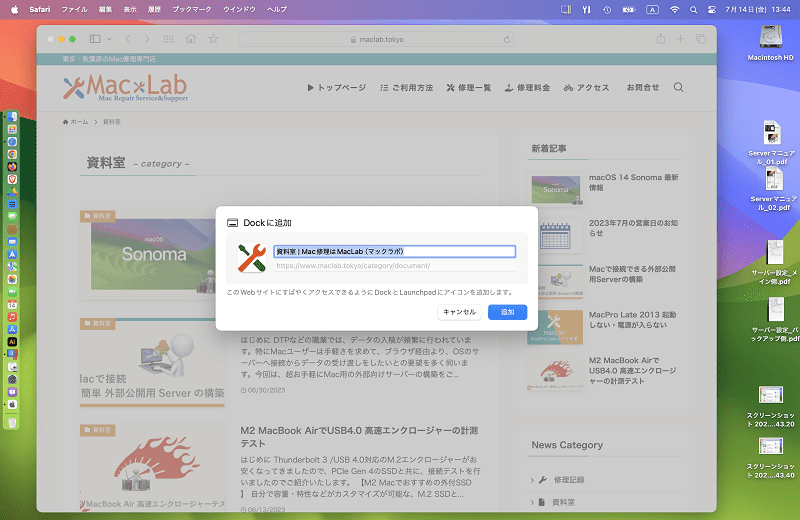Open Control Center from menu bar
800x520 pixels.
712,9
